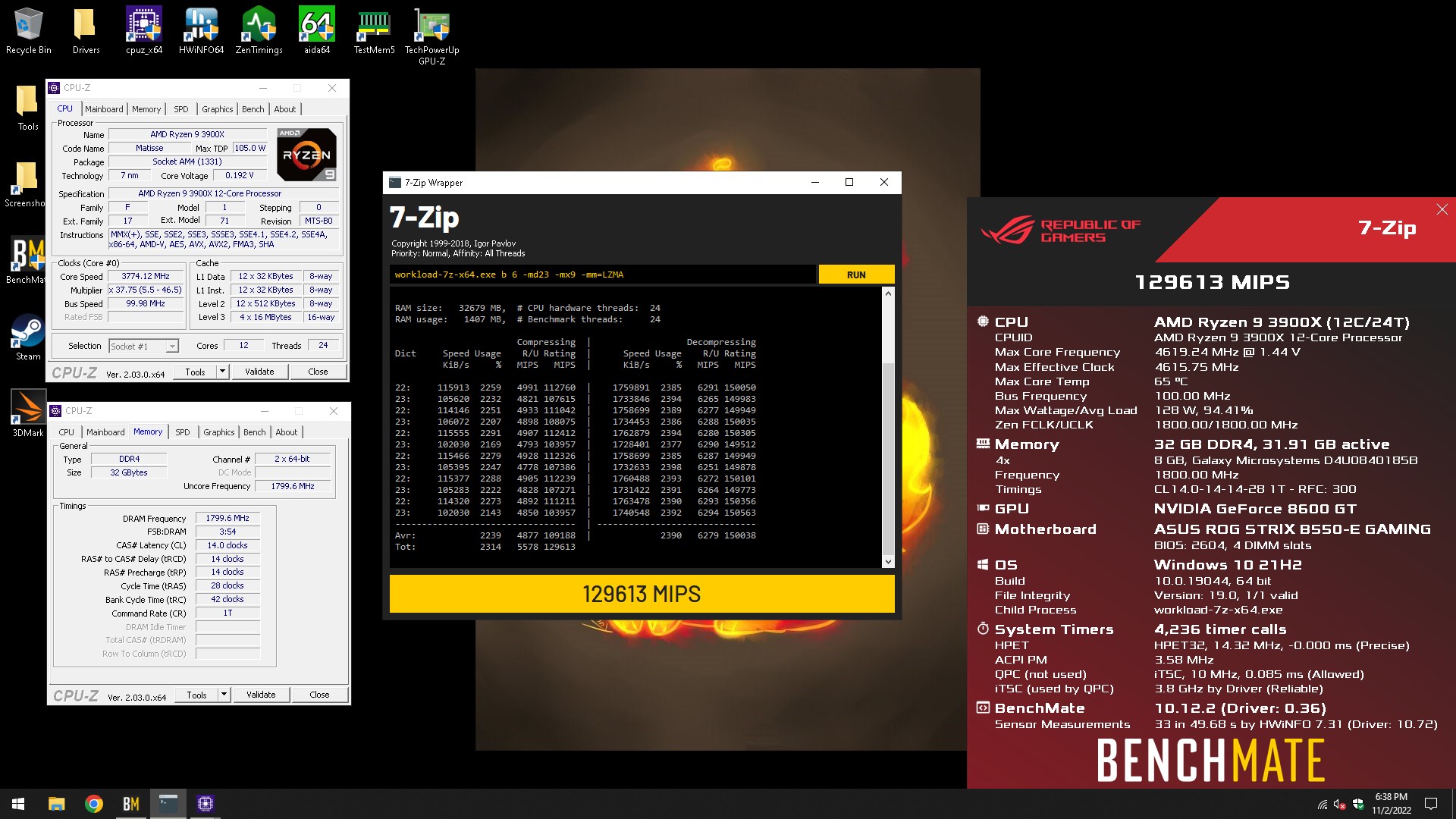Open the Windows Start menu
1456x819 pixels.
coord(18,804)
